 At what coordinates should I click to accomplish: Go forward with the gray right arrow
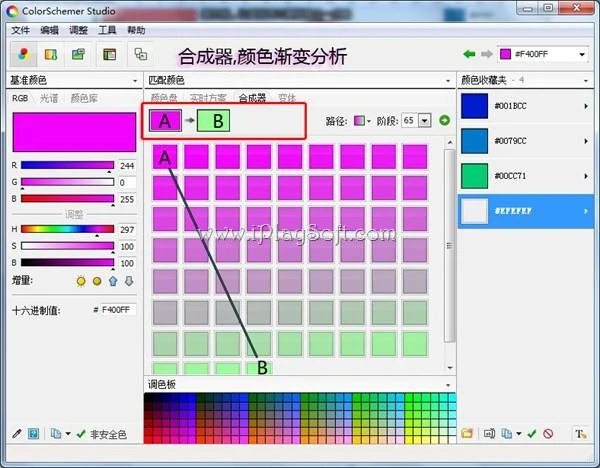pos(486,54)
